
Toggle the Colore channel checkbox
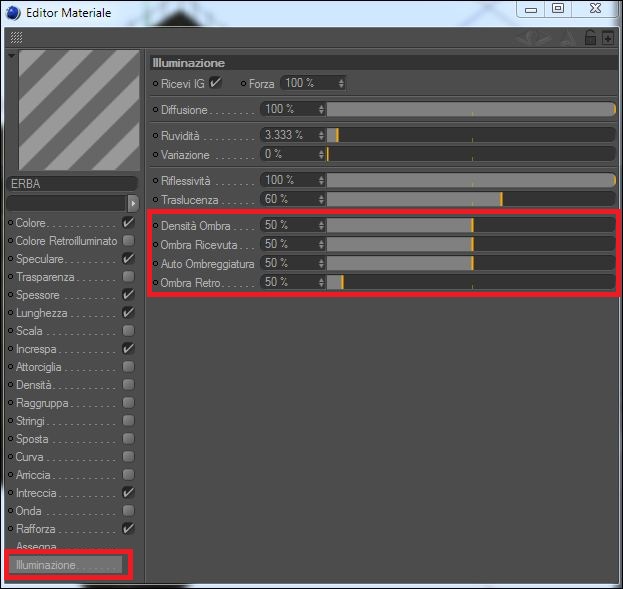point(128,223)
